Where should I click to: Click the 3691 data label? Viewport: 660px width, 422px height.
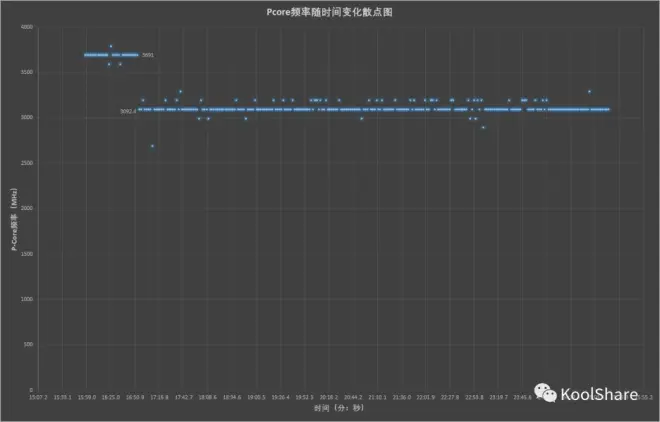pyautogui.click(x=148, y=55)
